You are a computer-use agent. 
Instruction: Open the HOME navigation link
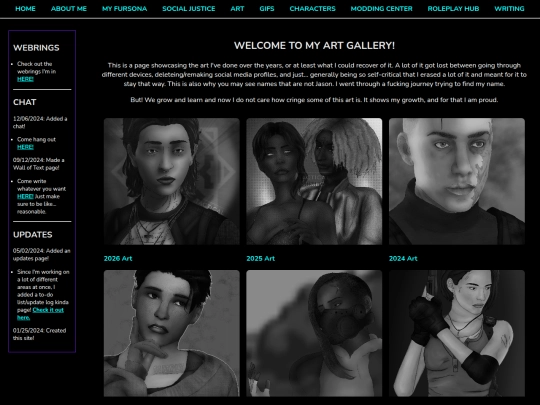(25, 9)
